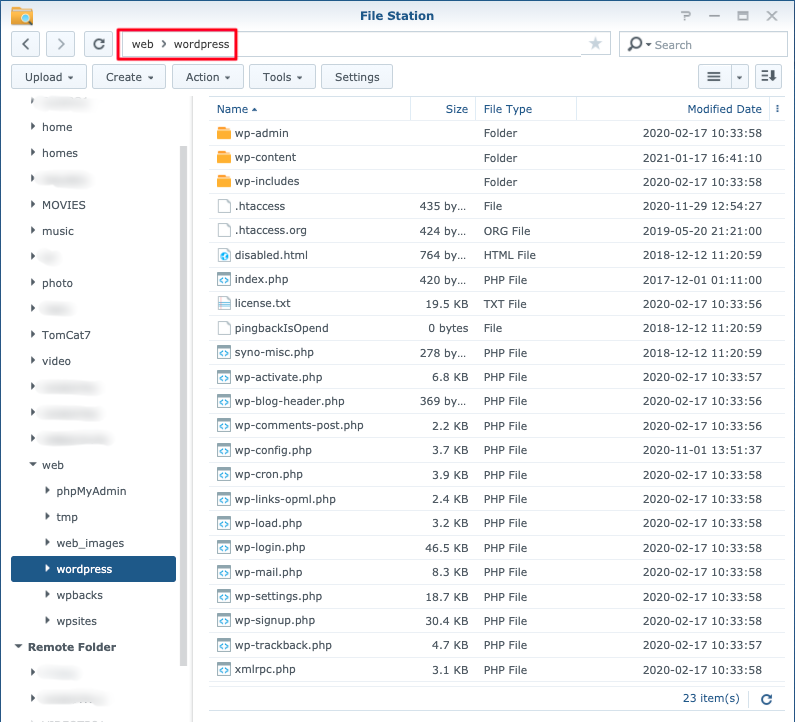Expand the phpMyAdmin subfolder arrow
This screenshot has width=795, height=722.
coord(47,490)
